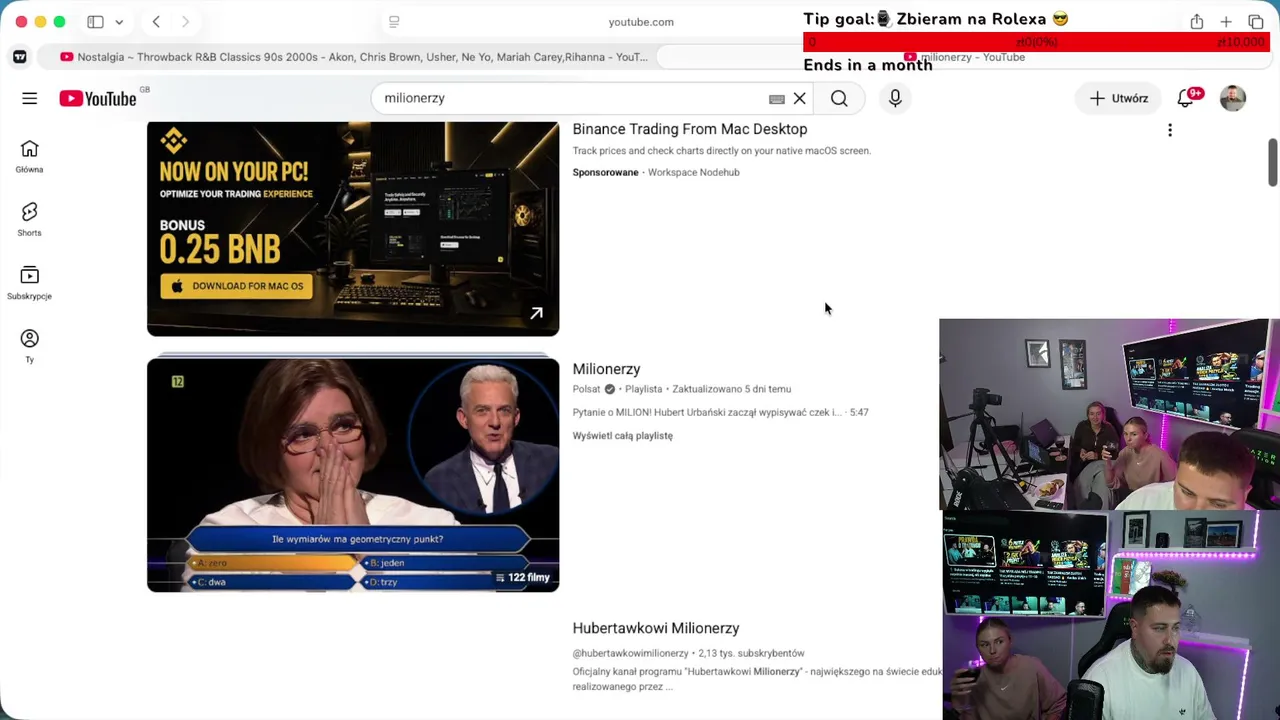Open Shorts from the sidebar
The image size is (1280, 720).
point(29,219)
